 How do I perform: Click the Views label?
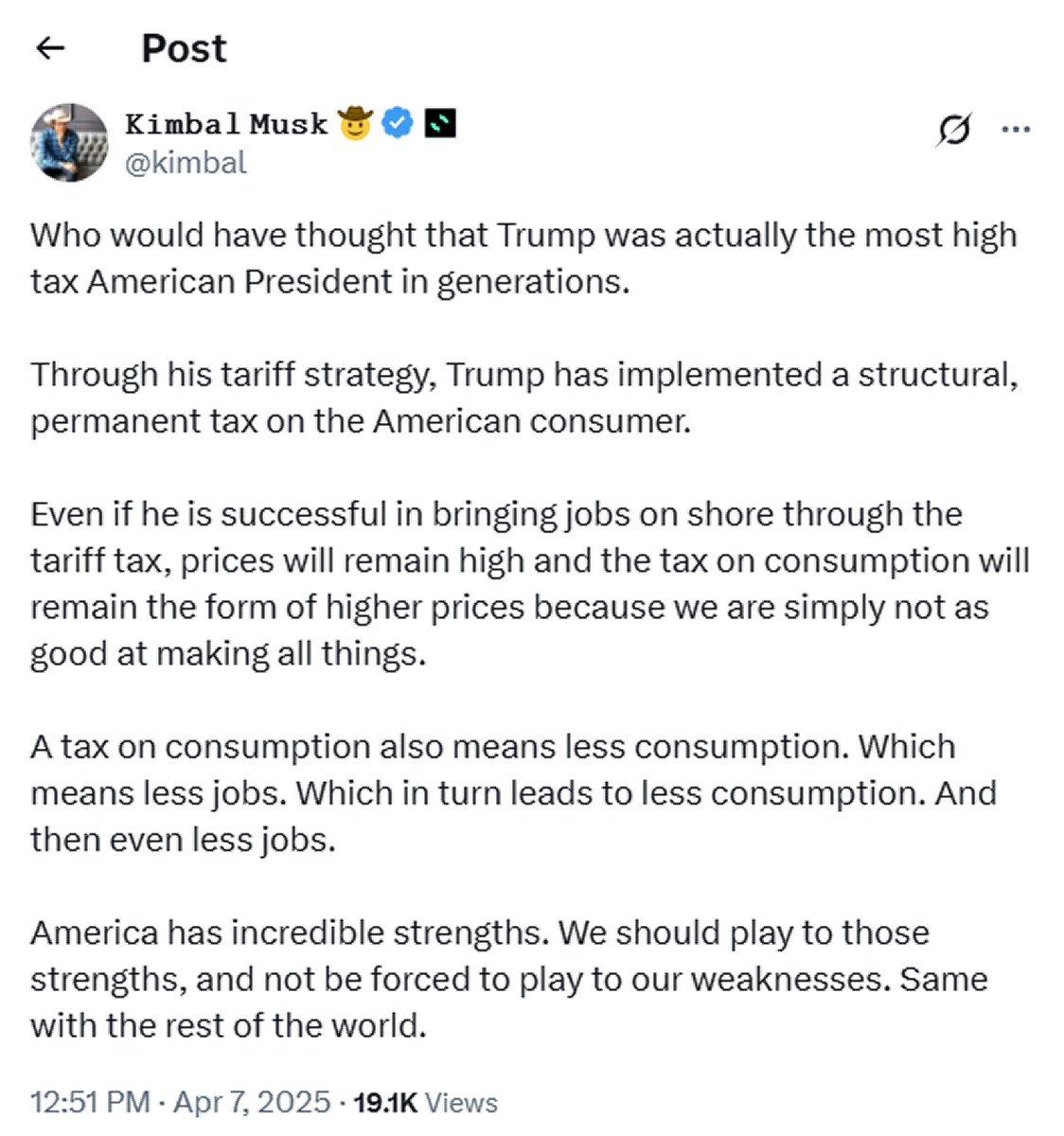[461, 1103]
